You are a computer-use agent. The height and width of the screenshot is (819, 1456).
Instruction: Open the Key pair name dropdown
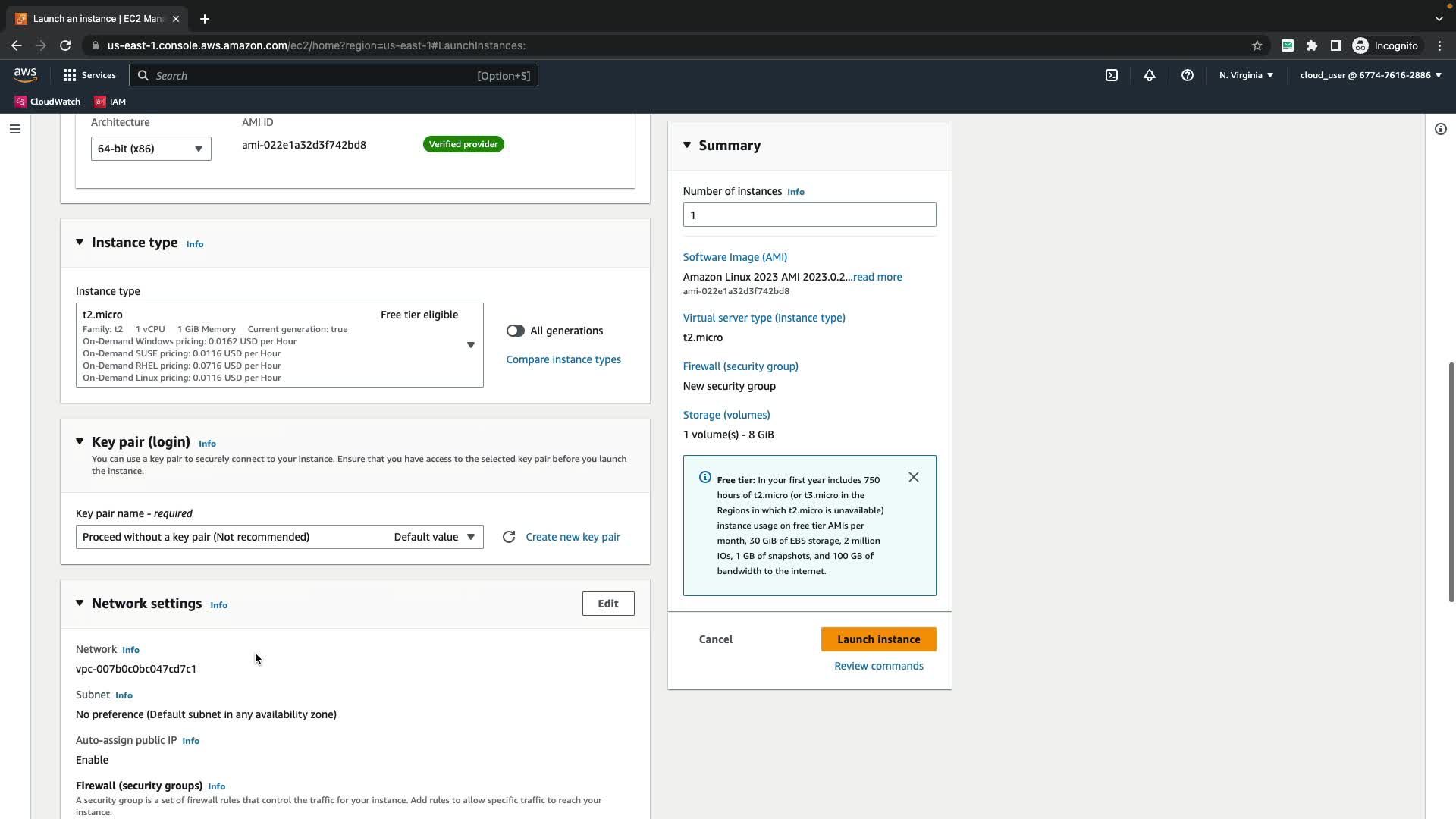(x=279, y=537)
